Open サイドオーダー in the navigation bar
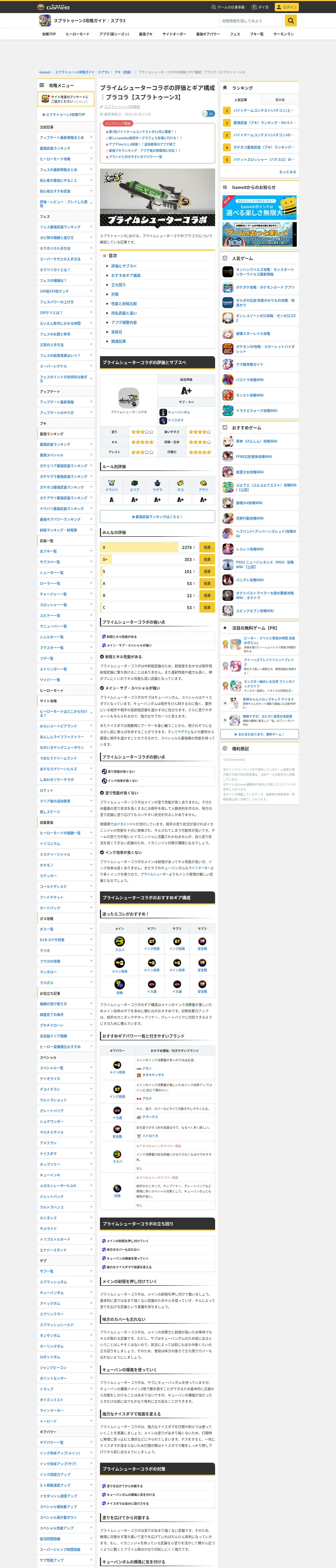This screenshot has height=1568, width=336. click(x=174, y=34)
